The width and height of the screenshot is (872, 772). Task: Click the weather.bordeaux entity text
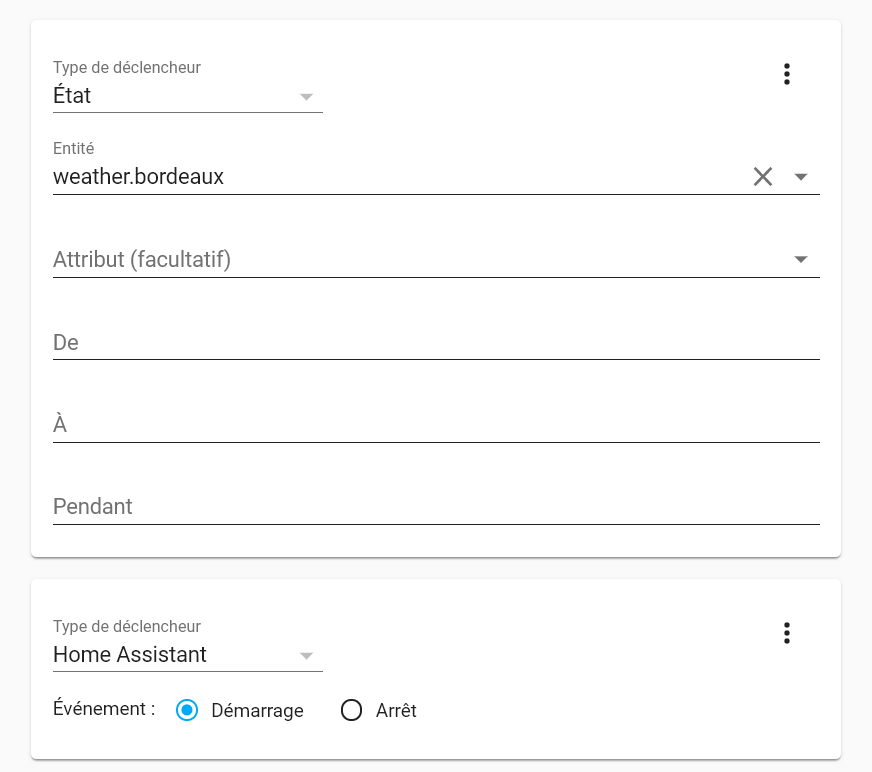pos(138,177)
